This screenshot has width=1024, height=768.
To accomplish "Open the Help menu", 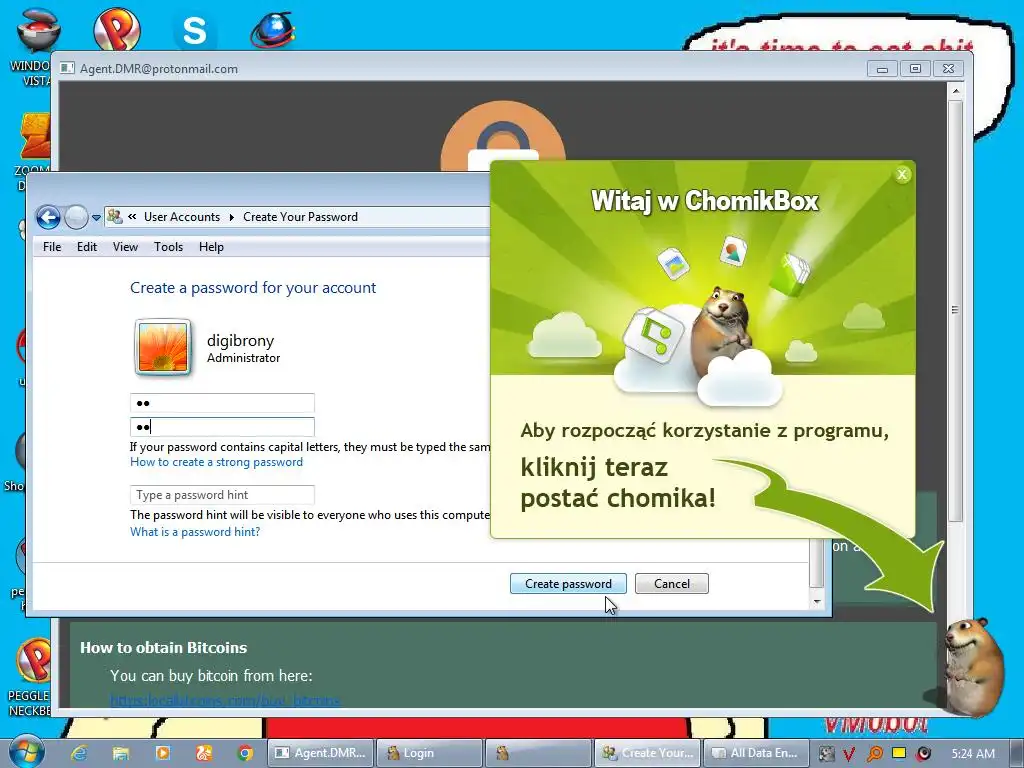I will [x=211, y=247].
